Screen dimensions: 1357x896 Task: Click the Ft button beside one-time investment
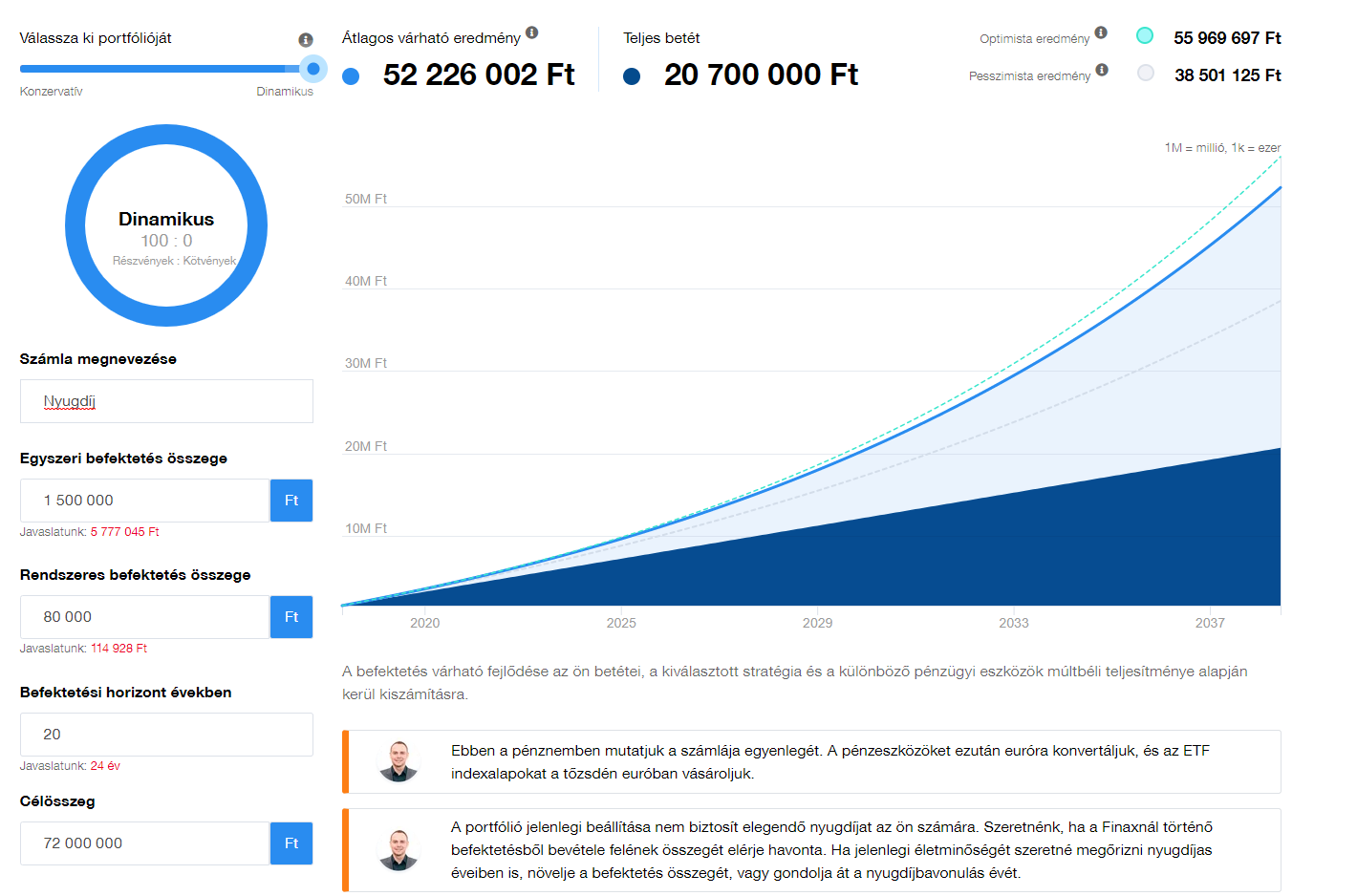tap(291, 501)
